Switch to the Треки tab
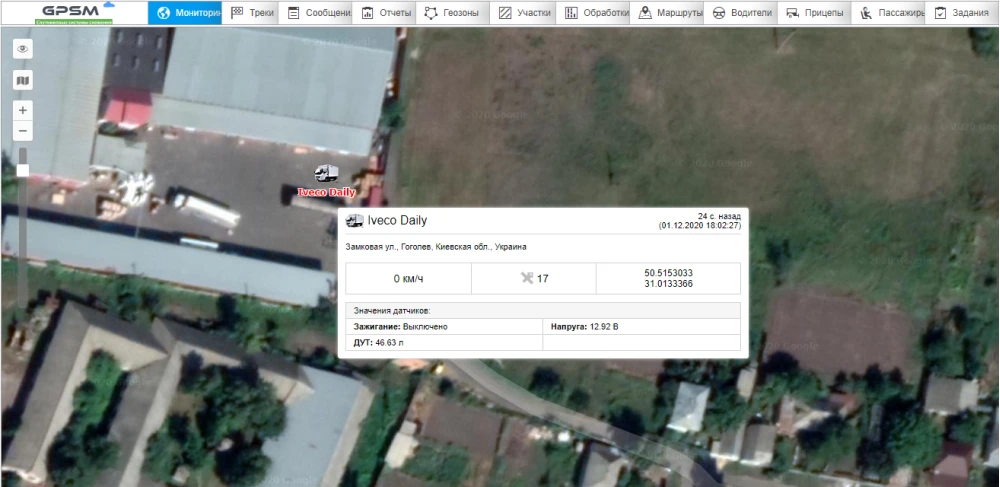Image resolution: width=1000 pixels, height=487 pixels. (251, 13)
